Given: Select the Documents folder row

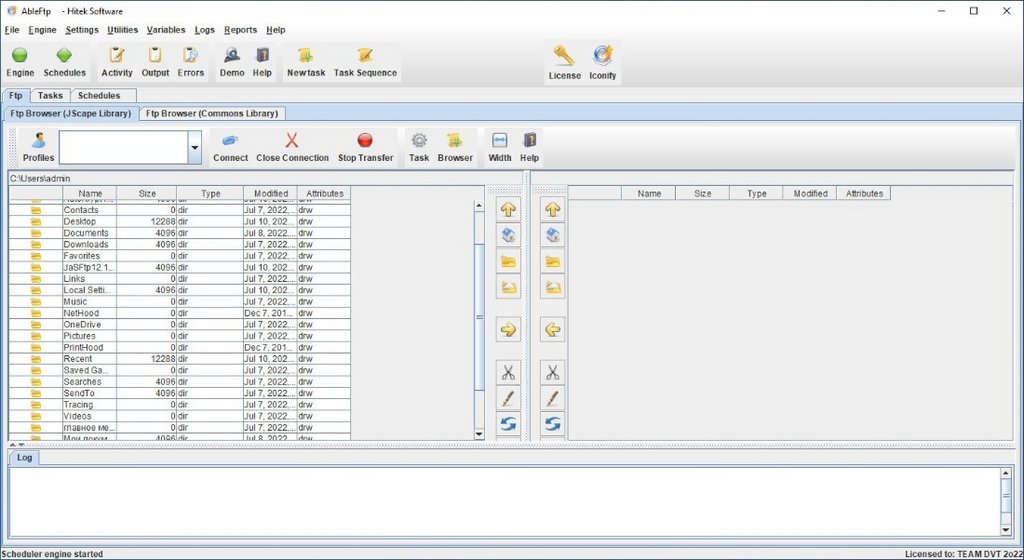Looking at the screenshot, I should coord(180,233).
